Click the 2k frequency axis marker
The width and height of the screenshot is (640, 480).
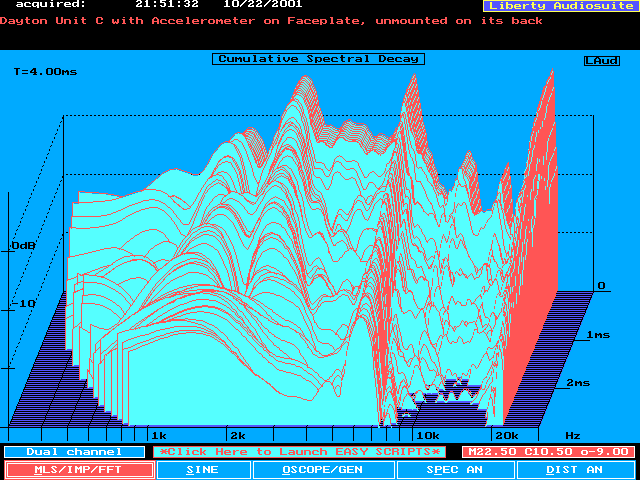coord(237,436)
